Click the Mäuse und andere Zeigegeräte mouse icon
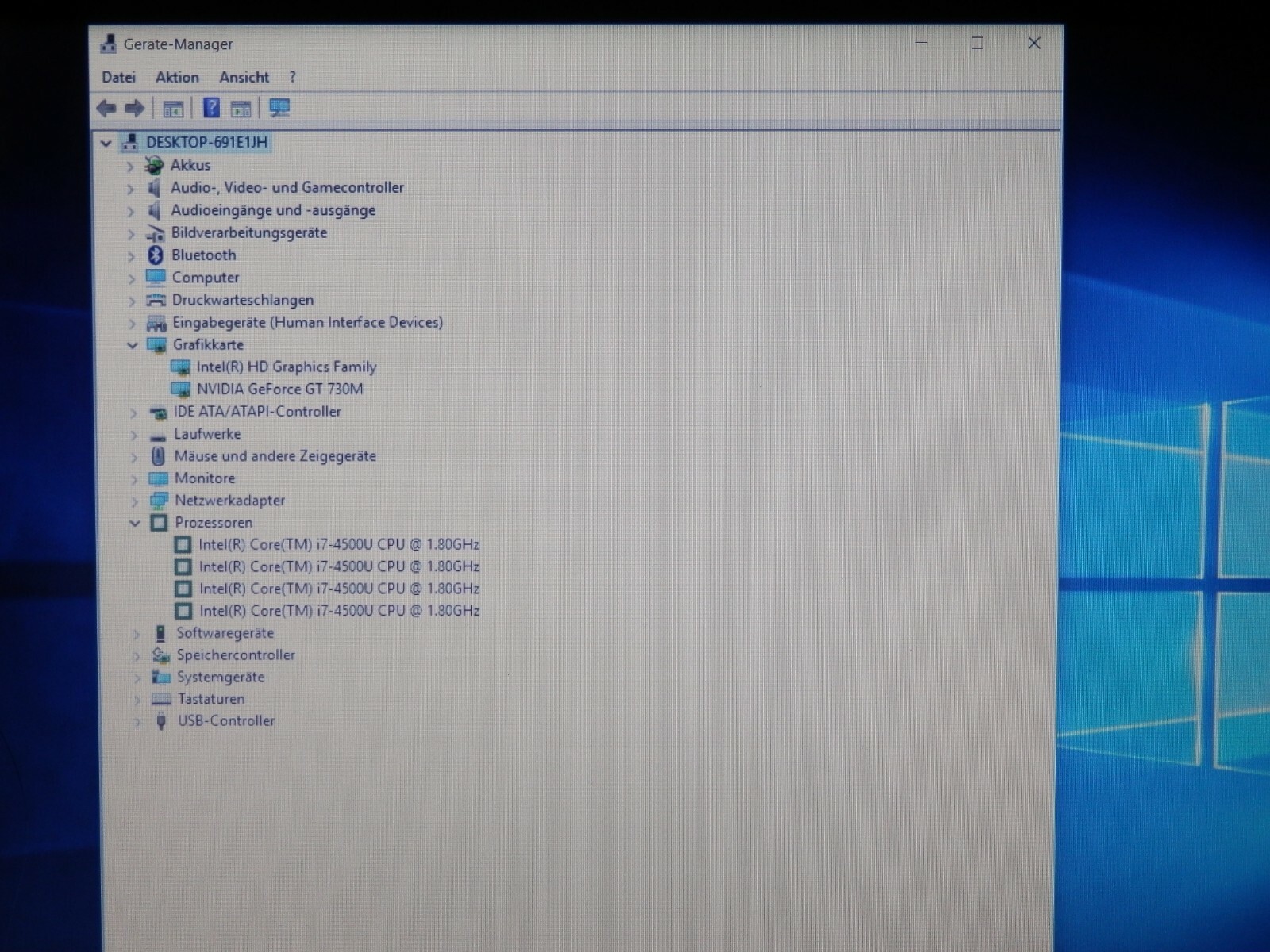This screenshot has width=1270, height=952. point(158,455)
